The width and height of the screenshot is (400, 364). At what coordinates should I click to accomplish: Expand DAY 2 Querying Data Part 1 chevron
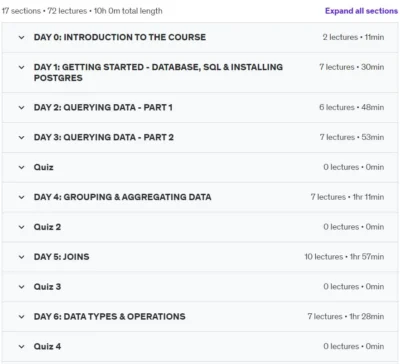tap(21, 108)
